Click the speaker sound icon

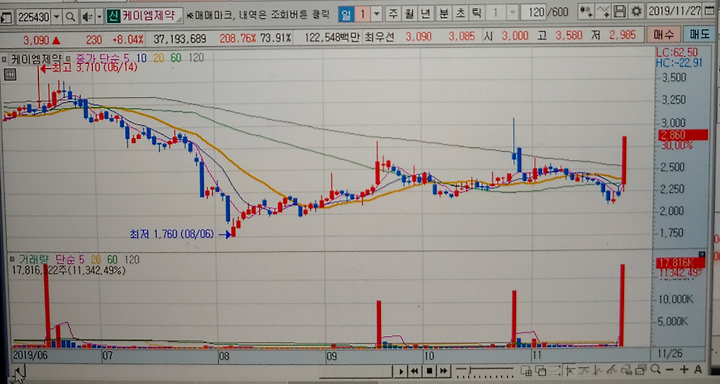click(86, 17)
